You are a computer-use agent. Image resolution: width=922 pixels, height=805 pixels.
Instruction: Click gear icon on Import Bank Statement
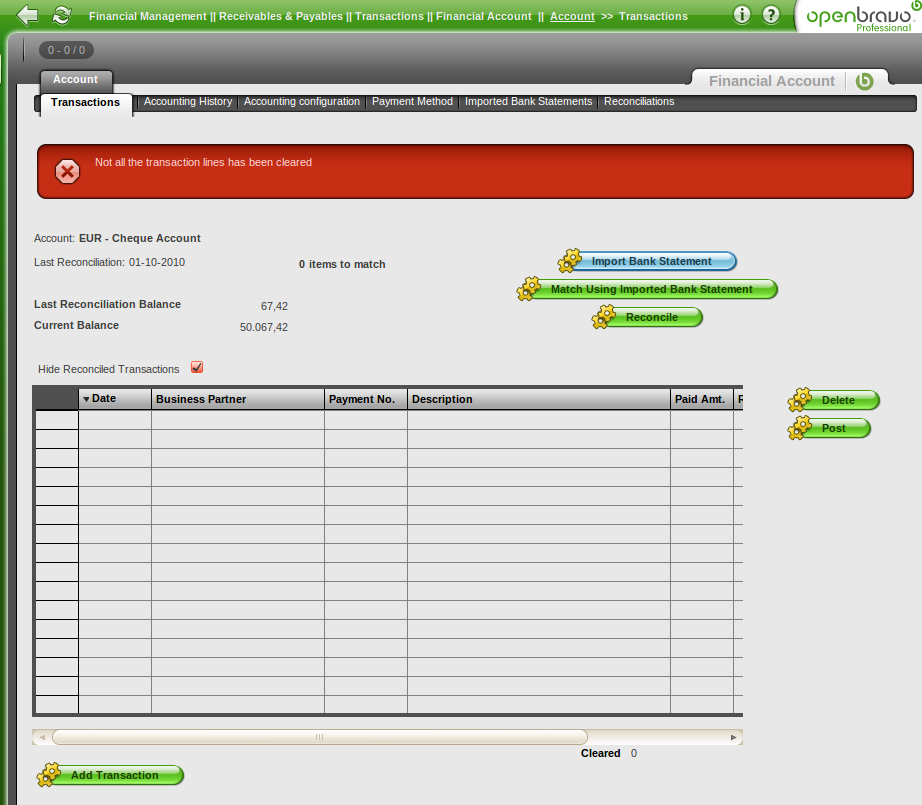click(x=569, y=260)
